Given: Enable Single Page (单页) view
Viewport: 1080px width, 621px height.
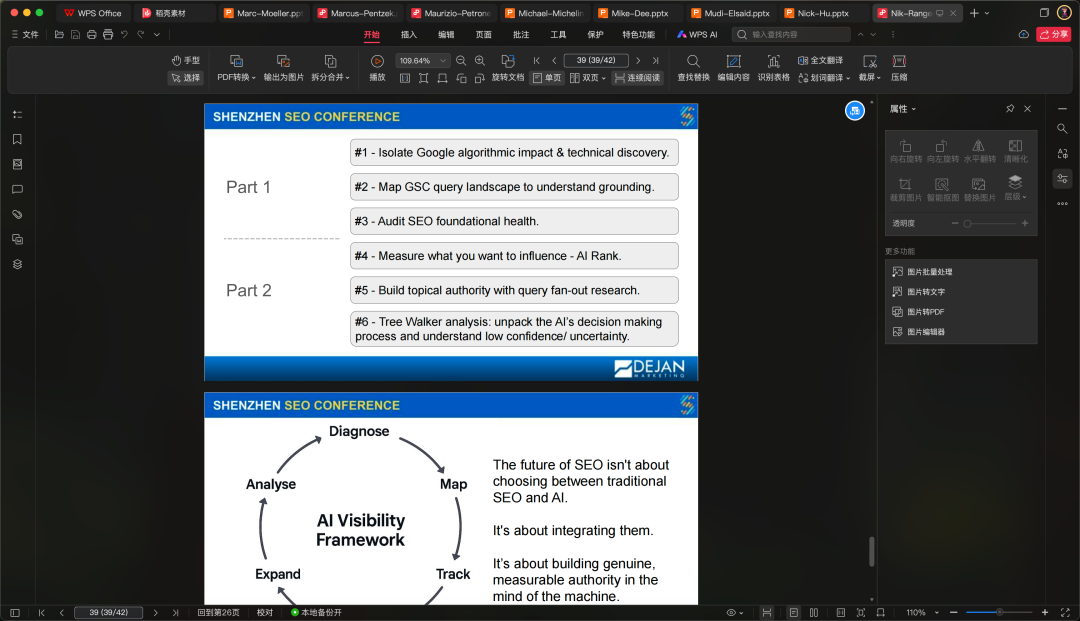Looking at the screenshot, I should click(x=547, y=78).
